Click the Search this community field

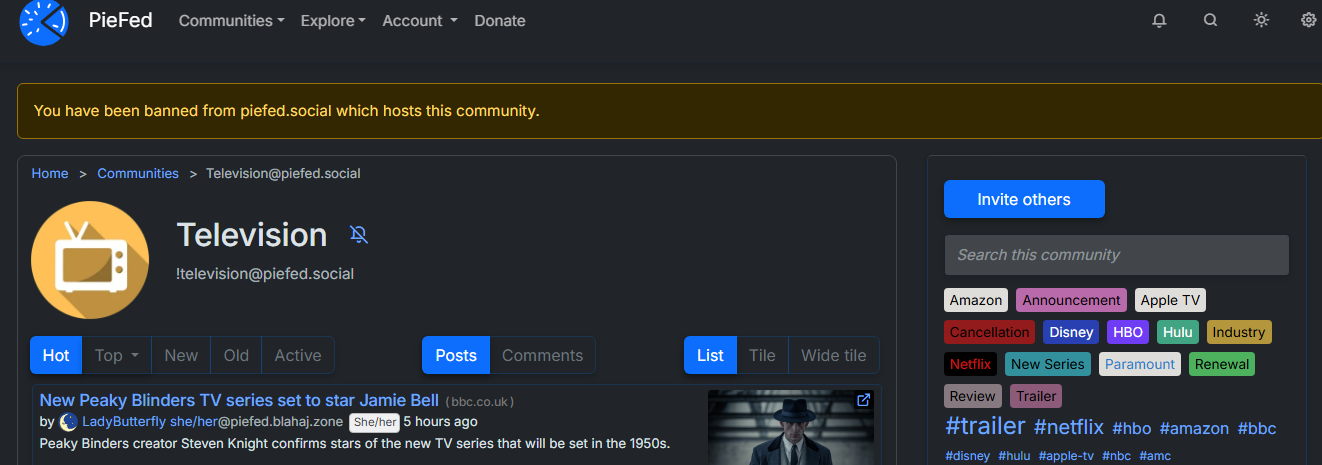[x=1116, y=255]
